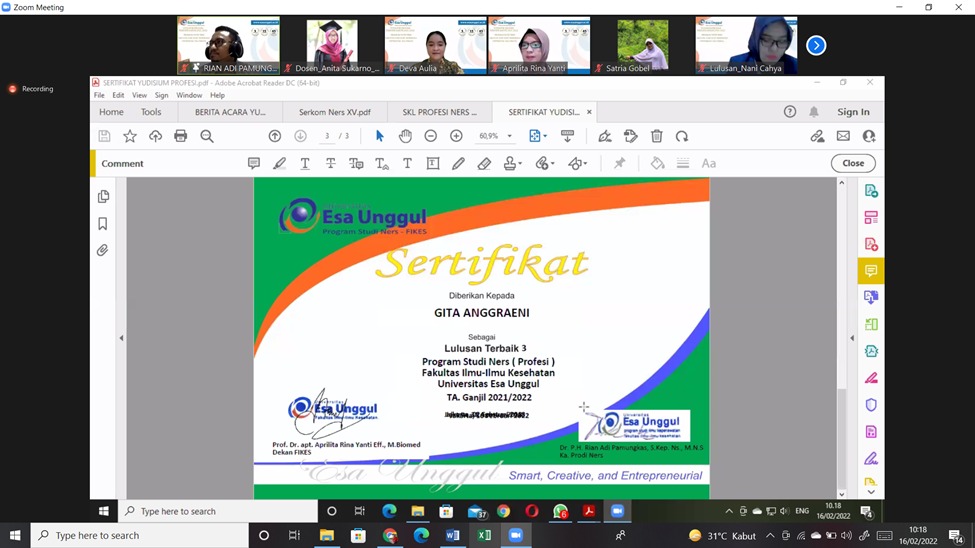Switch to Serkom Ners XV.pdf tab
This screenshot has height=548, width=975.
(335, 112)
